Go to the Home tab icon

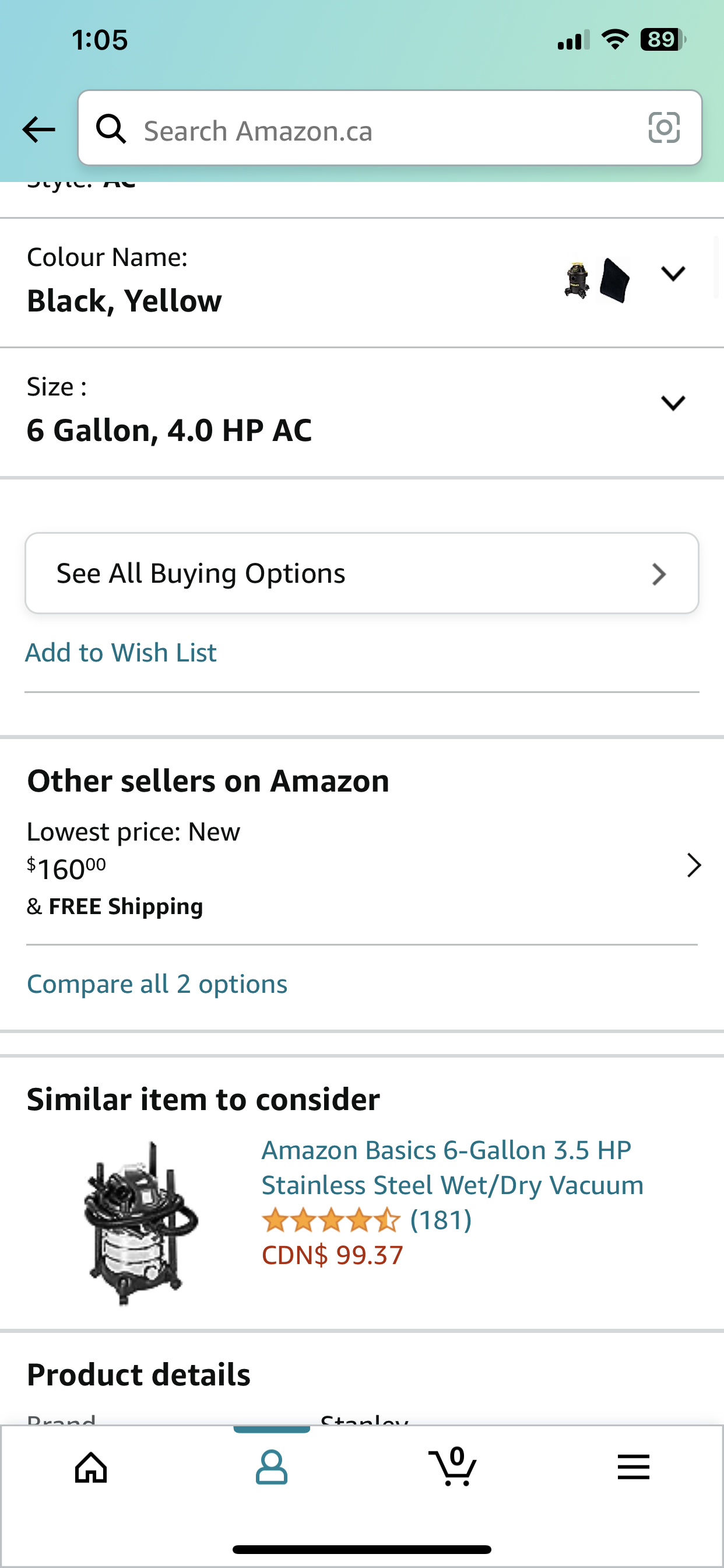[x=91, y=1468]
